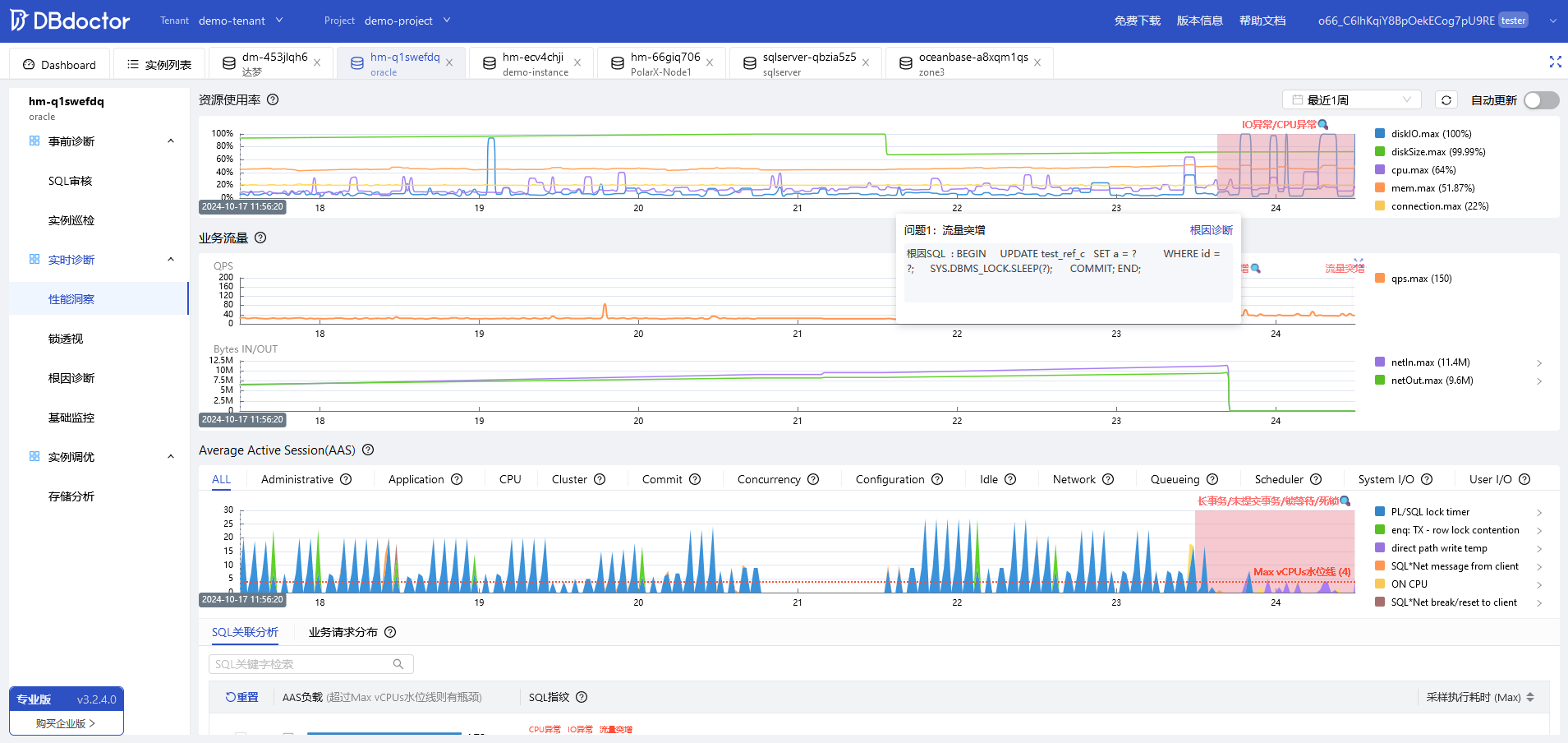
Task: Click help icon next to Queueing
Action: pyautogui.click(x=1212, y=479)
